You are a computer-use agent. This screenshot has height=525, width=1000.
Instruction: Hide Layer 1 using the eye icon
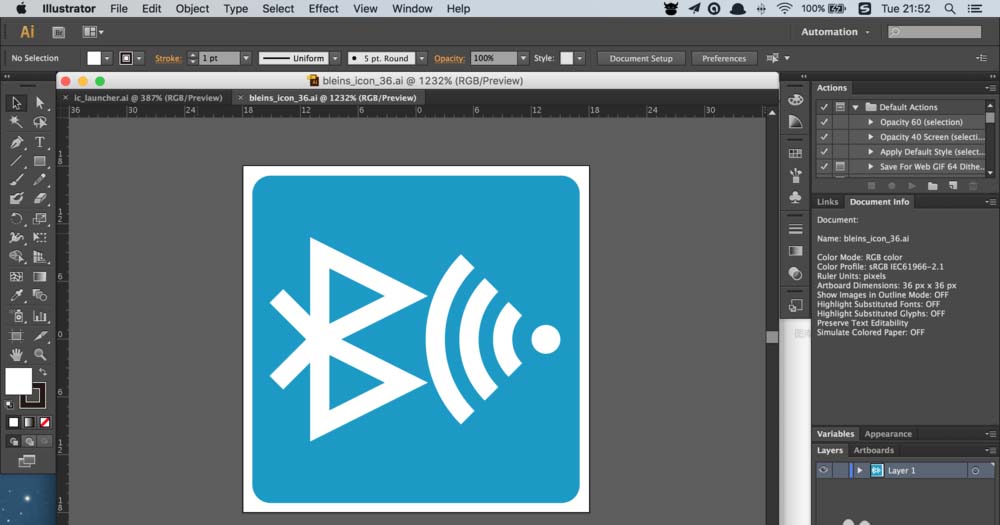(x=824, y=470)
